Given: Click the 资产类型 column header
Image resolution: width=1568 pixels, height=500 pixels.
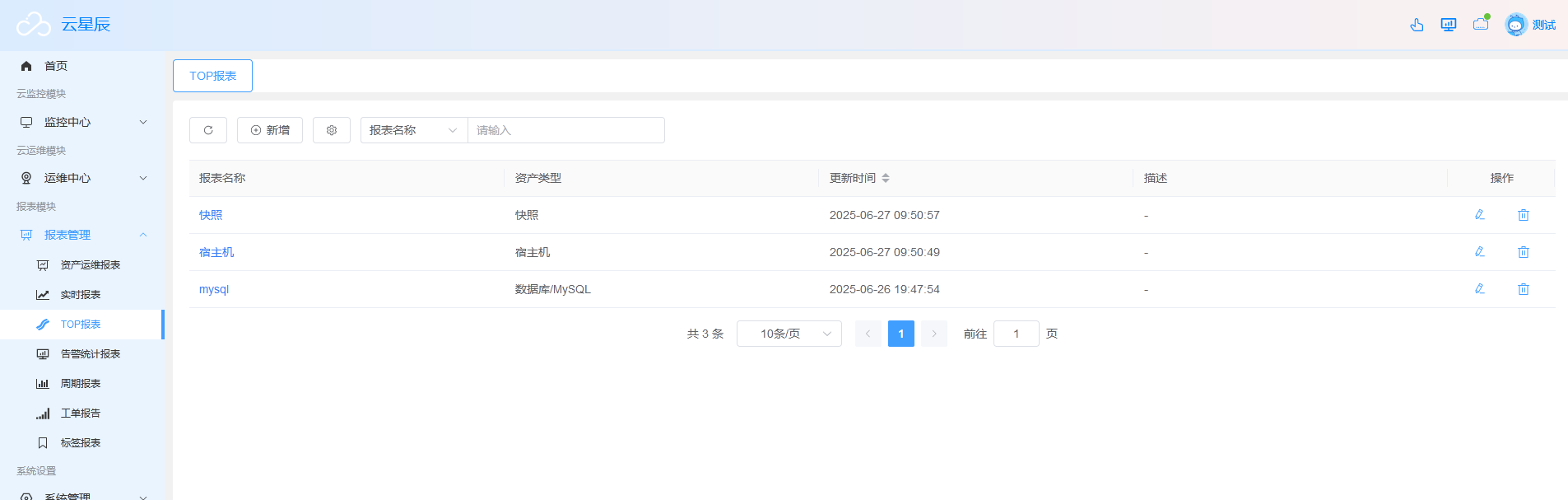Looking at the screenshot, I should (538, 178).
